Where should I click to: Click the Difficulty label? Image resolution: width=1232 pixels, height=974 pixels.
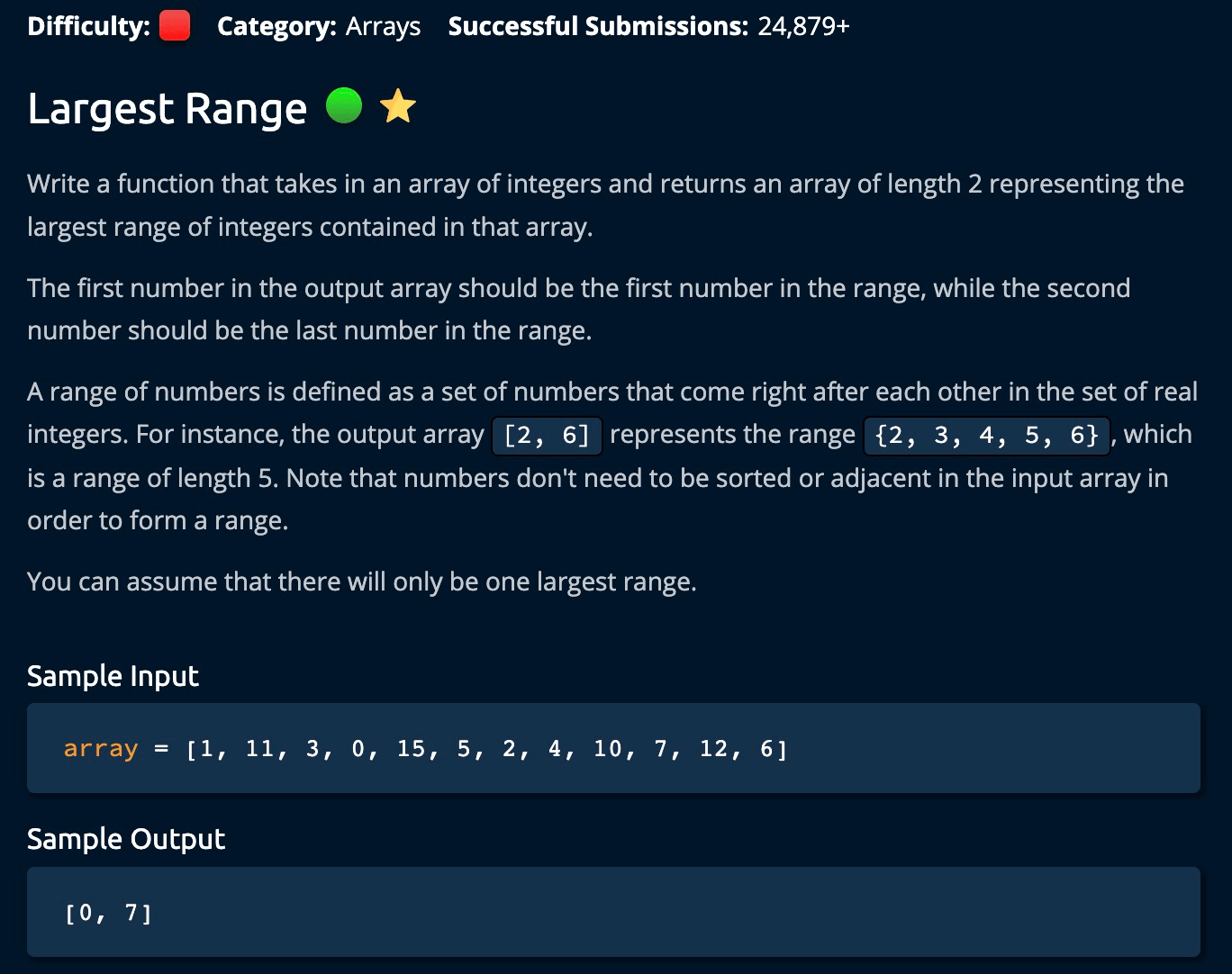pyautogui.click(x=88, y=27)
